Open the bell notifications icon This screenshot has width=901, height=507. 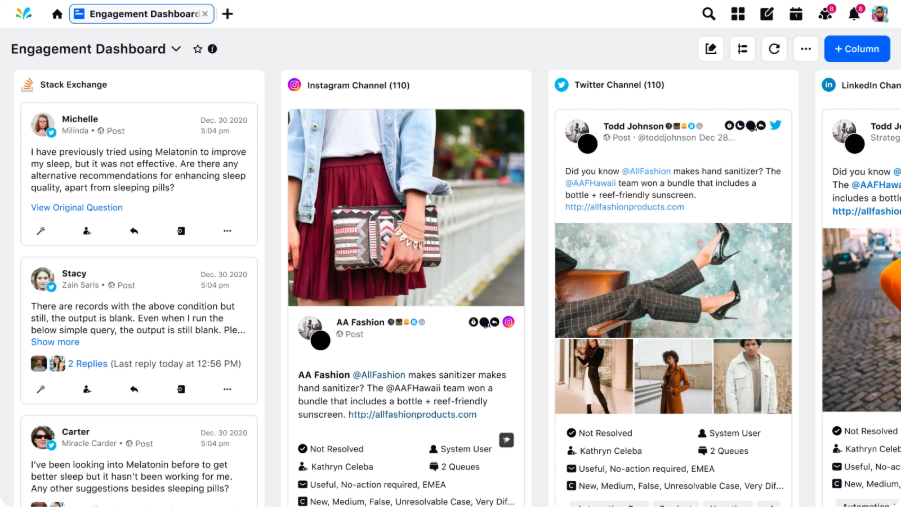click(x=854, y=14)
